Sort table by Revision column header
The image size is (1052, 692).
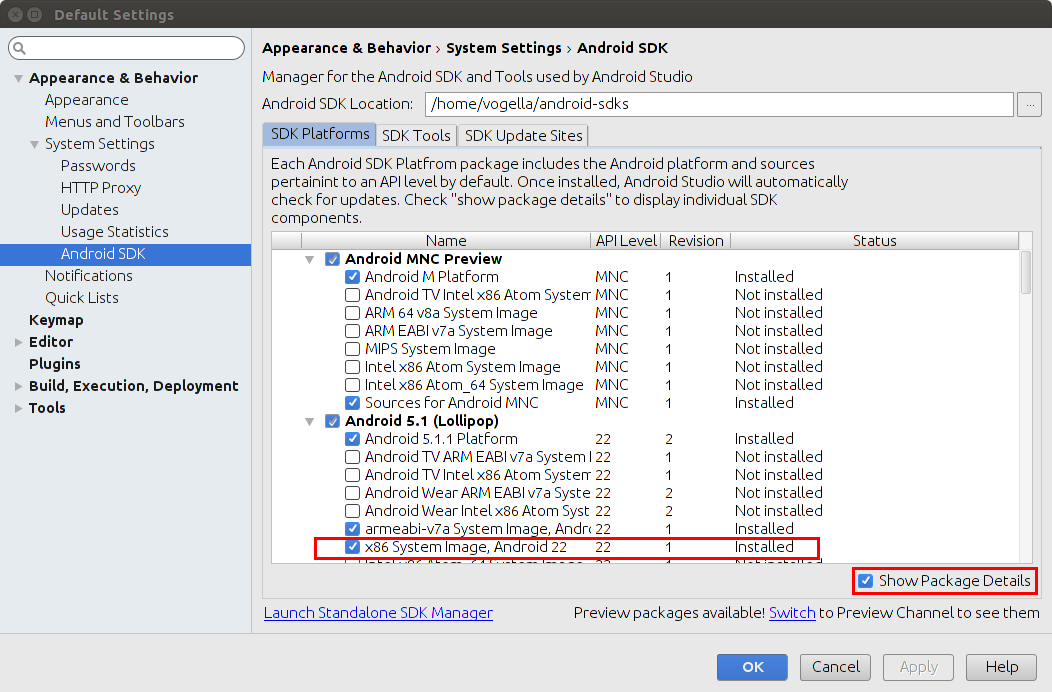696,241
